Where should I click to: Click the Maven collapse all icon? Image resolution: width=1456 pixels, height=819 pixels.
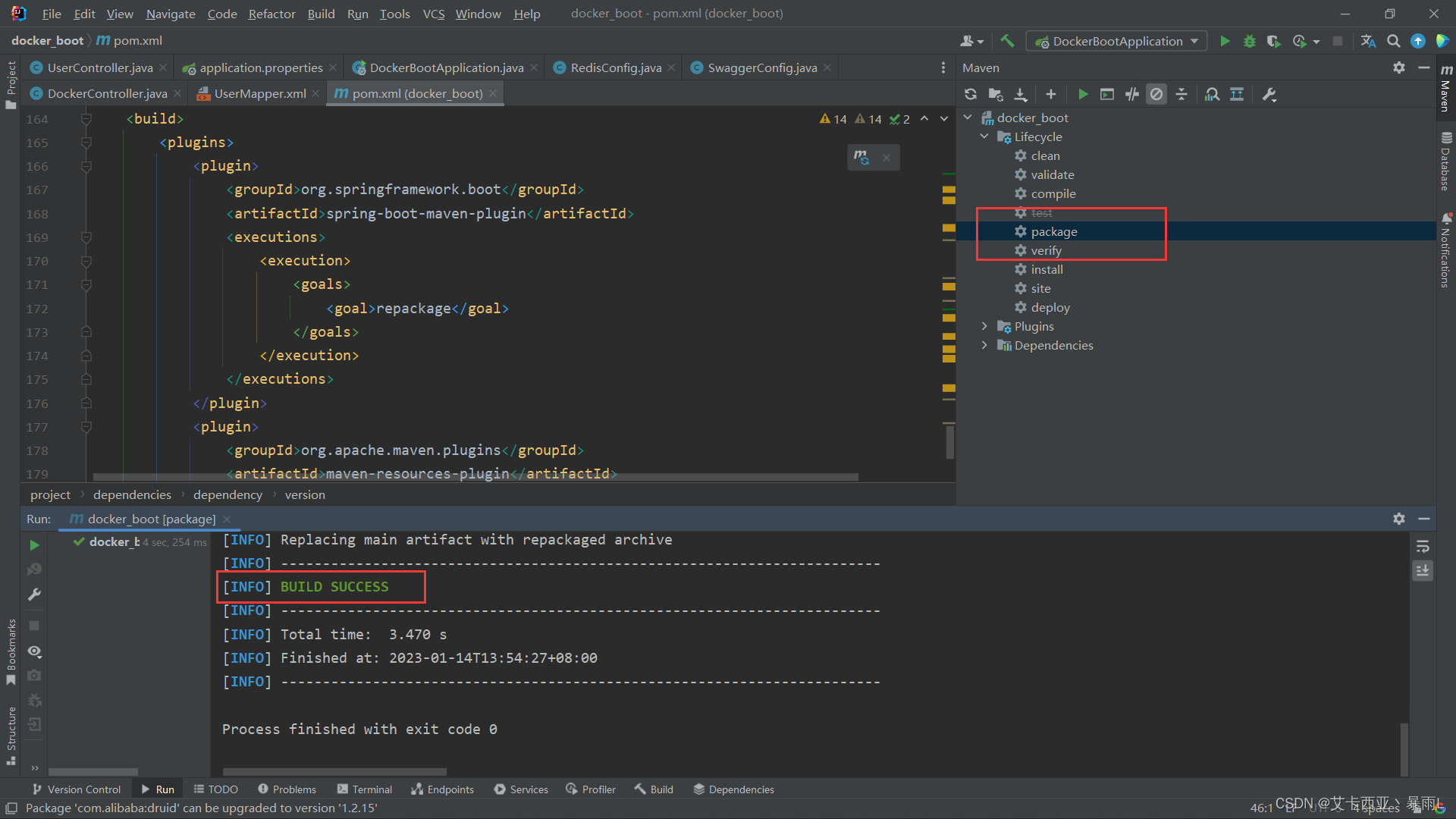coord(1182,94)
